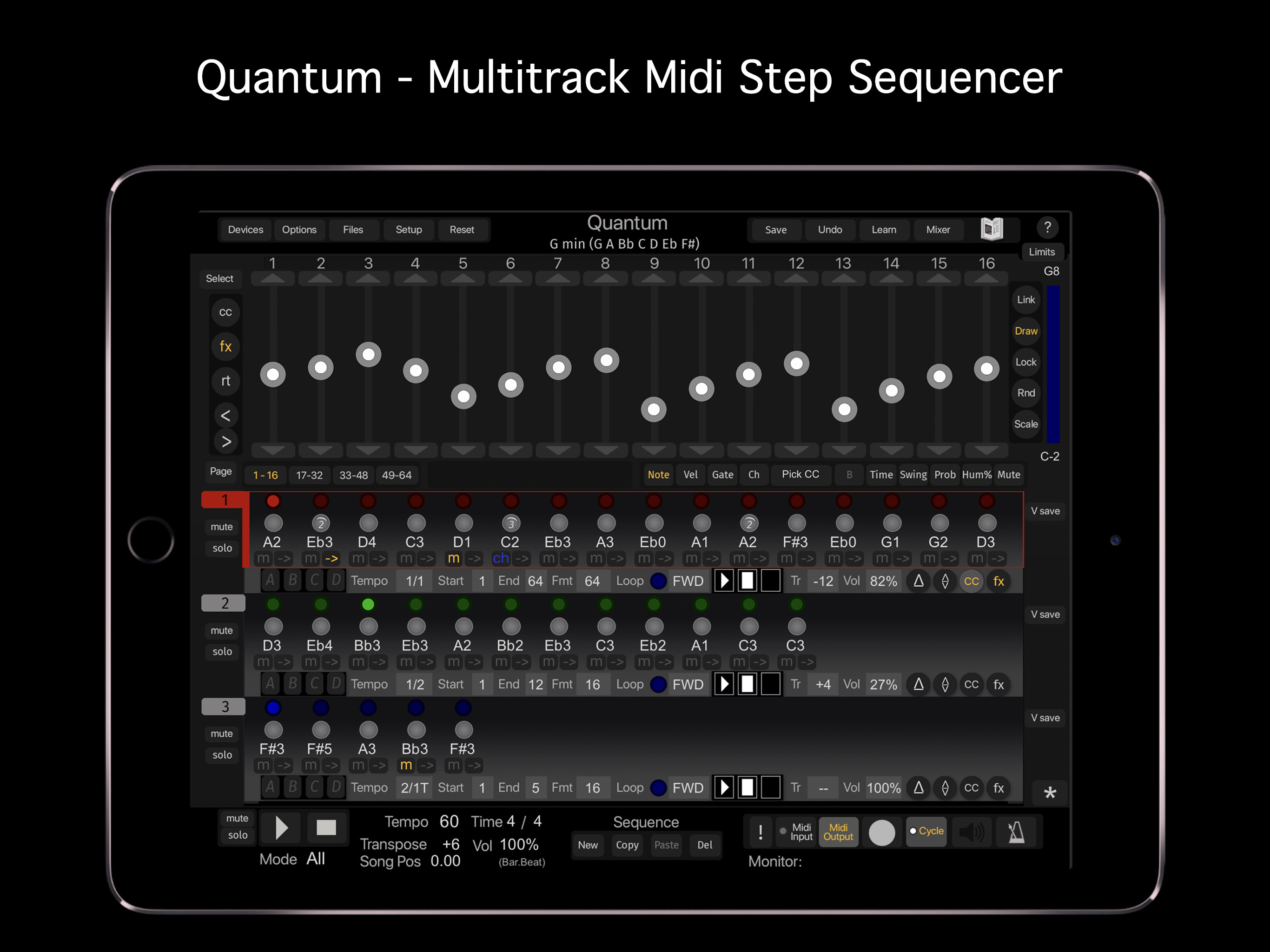
Task: Click the left arrow shift button
Action: (x=225, y=415)
